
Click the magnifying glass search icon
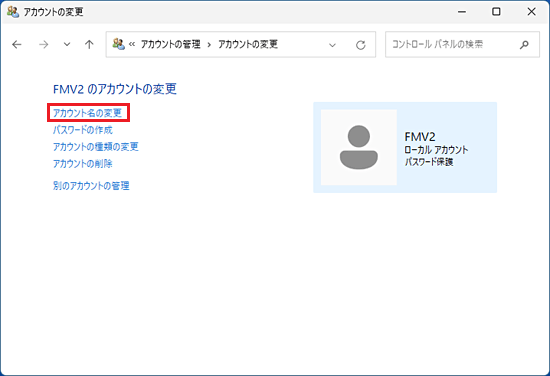(524, 45)
